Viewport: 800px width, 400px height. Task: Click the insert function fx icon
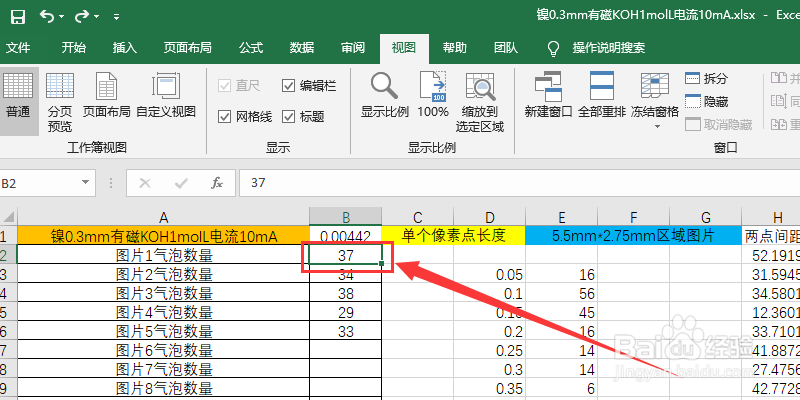[217, 183]
